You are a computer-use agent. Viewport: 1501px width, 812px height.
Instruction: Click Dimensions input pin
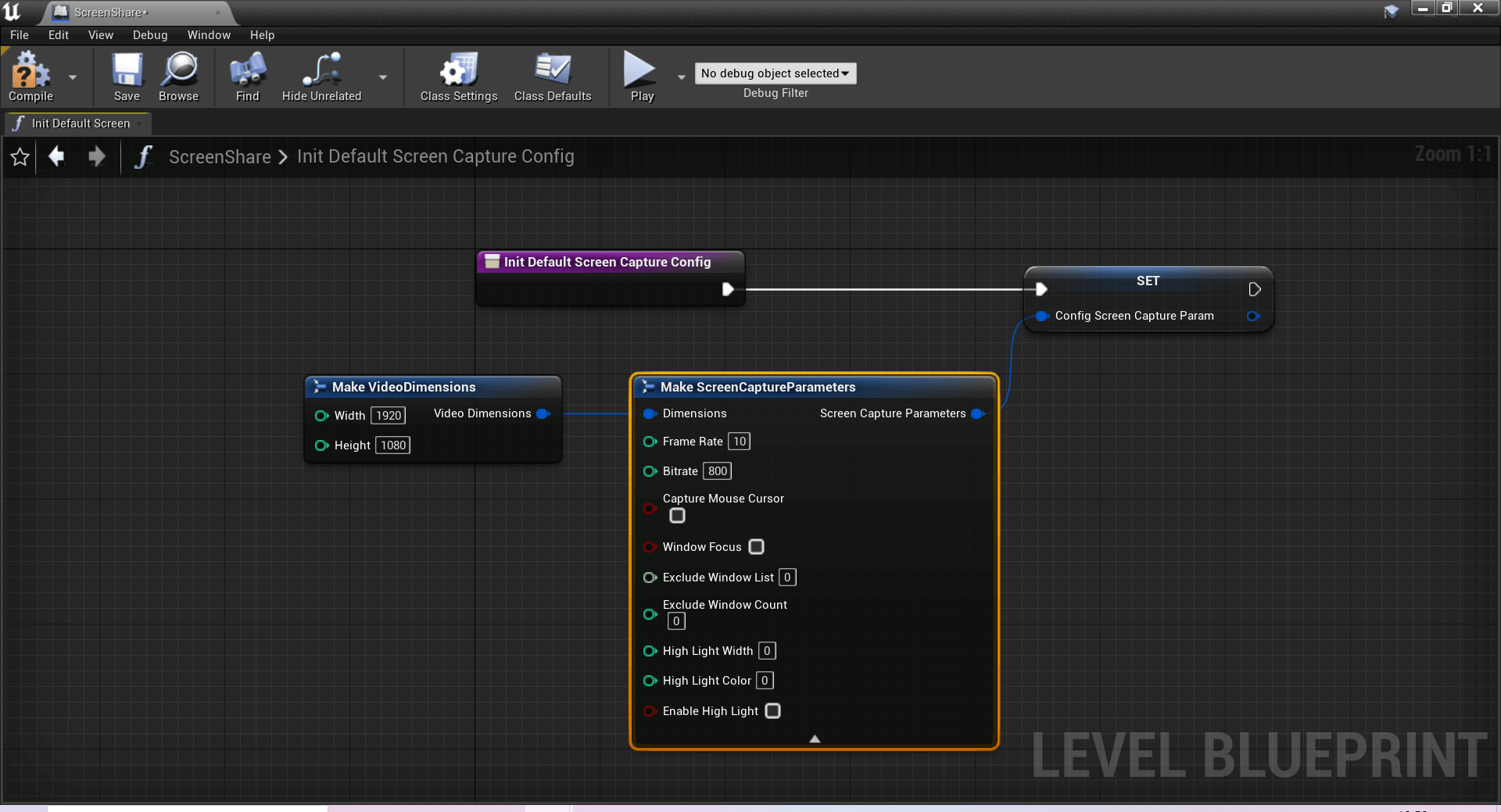(650, 413)
